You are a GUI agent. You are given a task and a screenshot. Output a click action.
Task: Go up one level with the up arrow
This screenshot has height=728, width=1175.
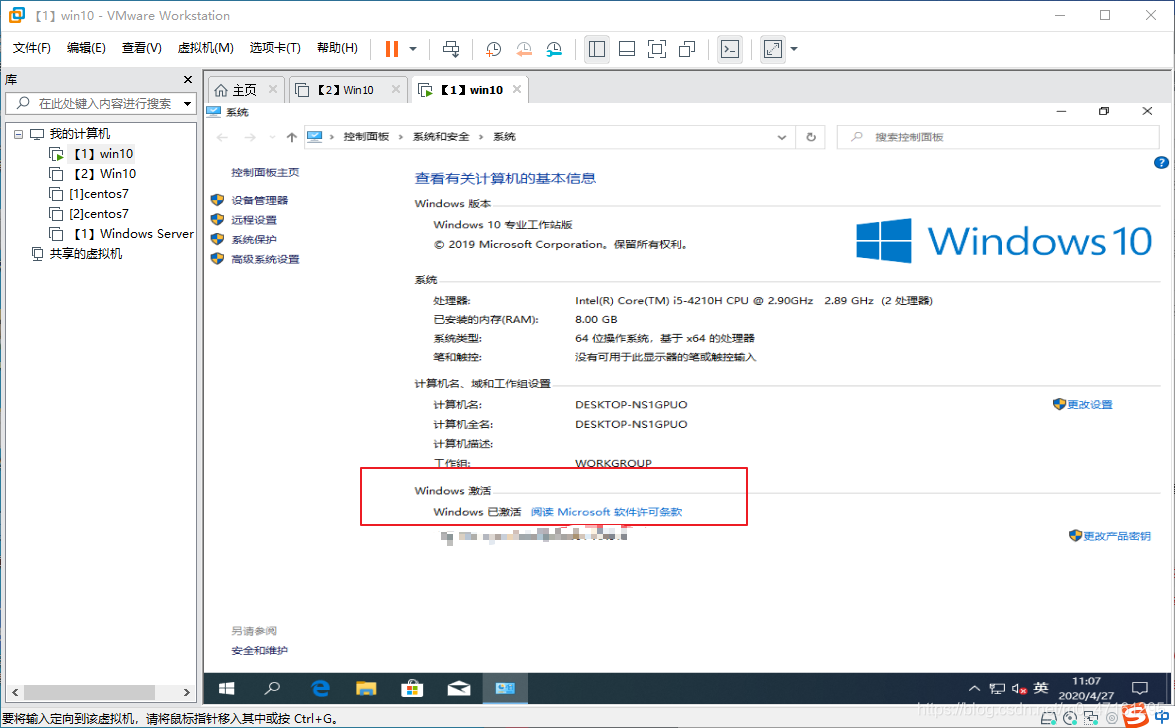click(x=292, y=137)
